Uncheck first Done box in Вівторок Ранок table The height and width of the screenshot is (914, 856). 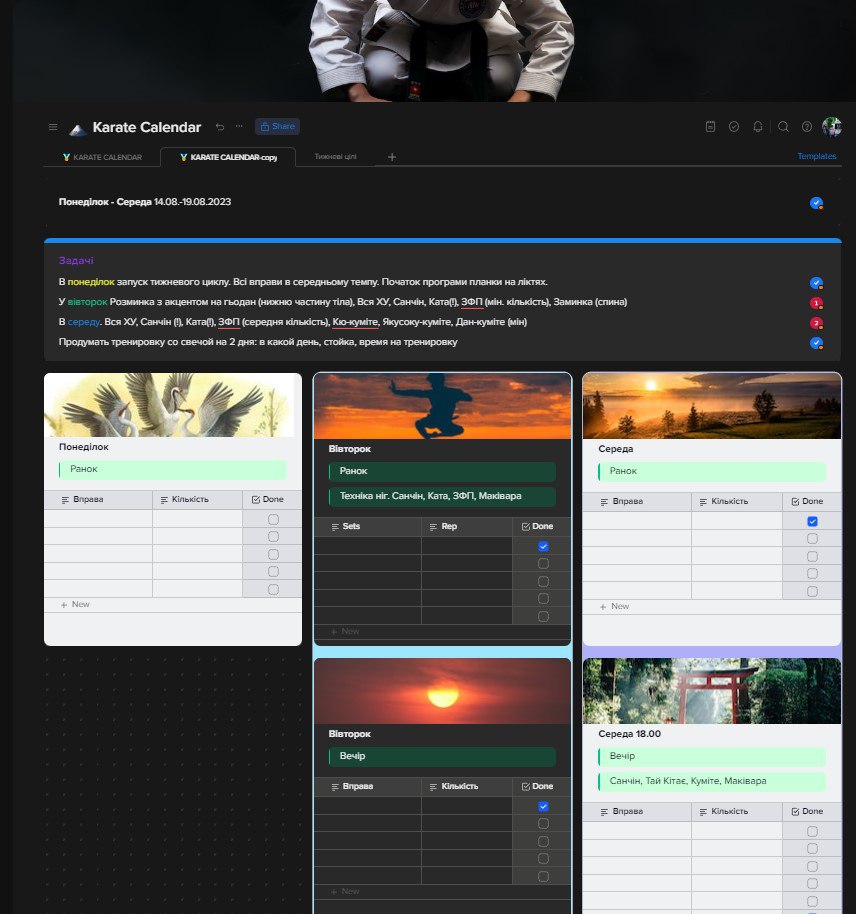[543, 547]
